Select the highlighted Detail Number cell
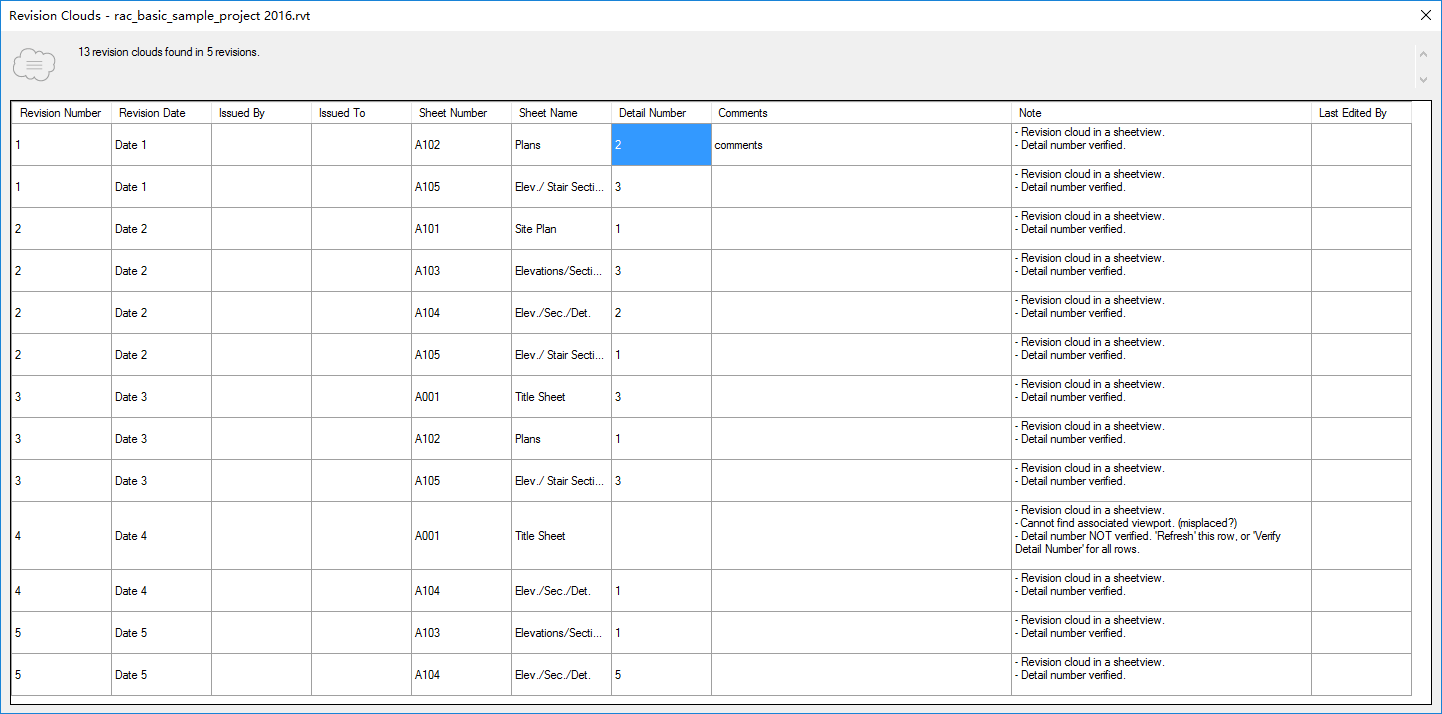Screen dimensions: 1442x714 660,144
